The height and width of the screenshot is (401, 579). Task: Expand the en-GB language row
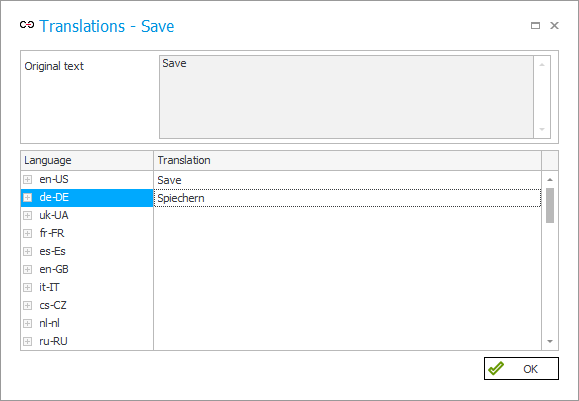pyautogui.click(x=27, y=270)
